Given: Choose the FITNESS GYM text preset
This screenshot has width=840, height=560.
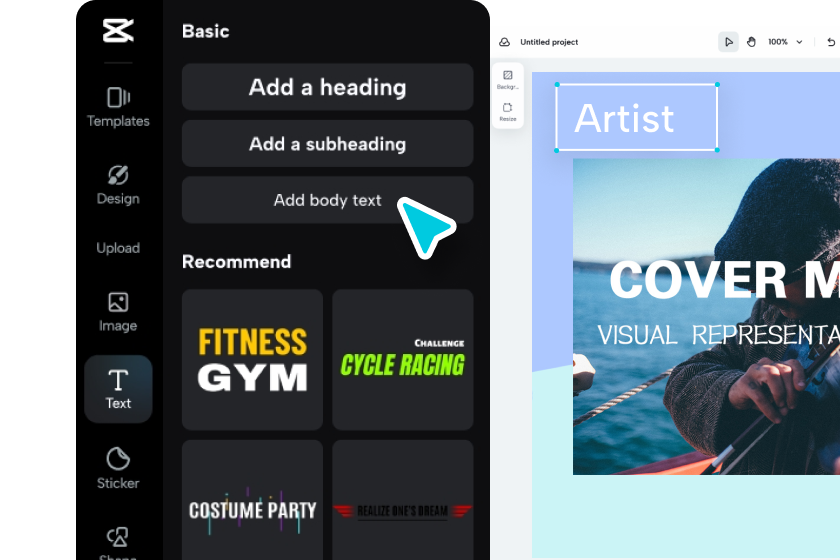Looking at the screenshot, I should coord(252,360).
